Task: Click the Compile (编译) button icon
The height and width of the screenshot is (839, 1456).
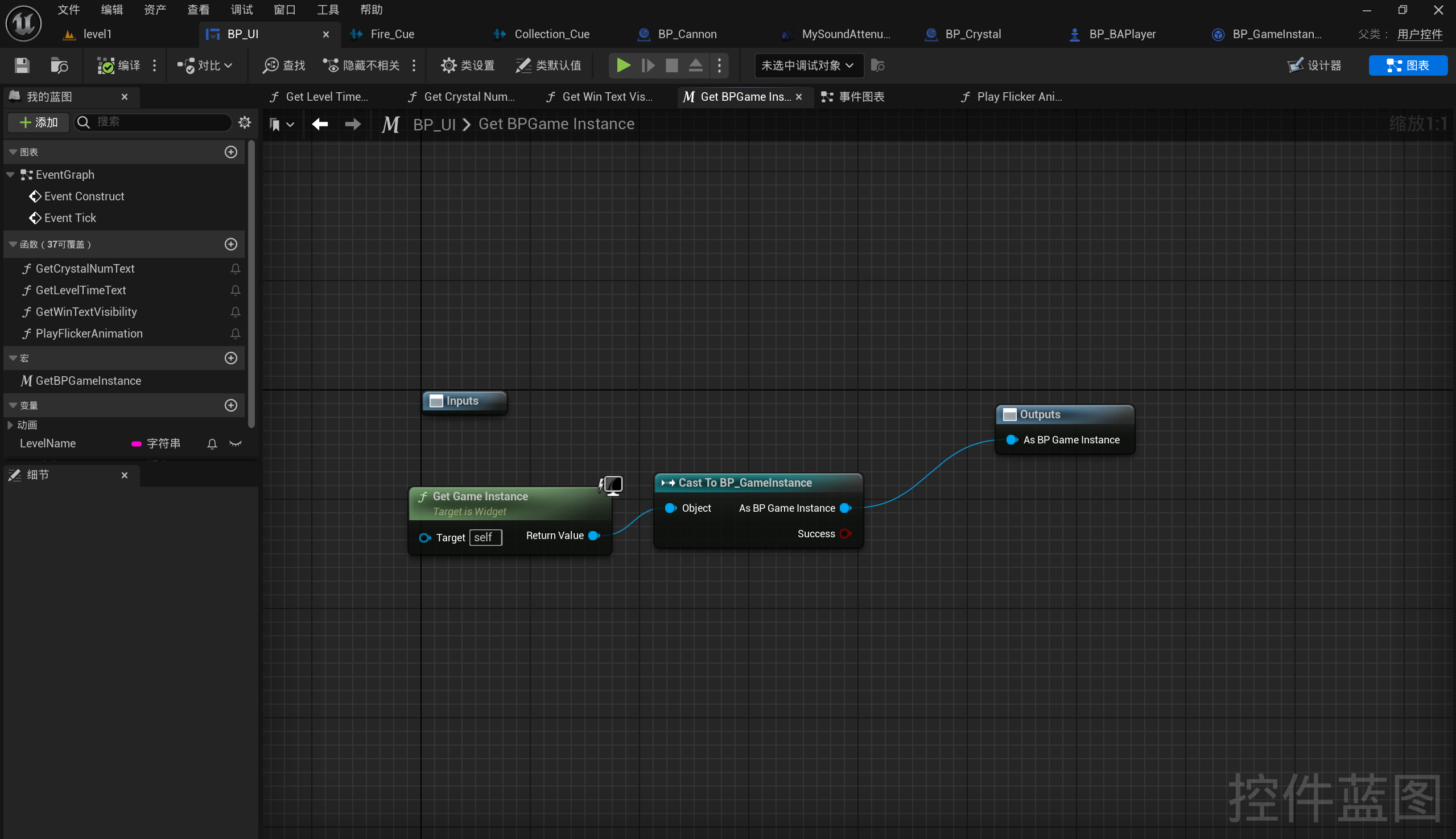Action: click(x=106, y=65)
